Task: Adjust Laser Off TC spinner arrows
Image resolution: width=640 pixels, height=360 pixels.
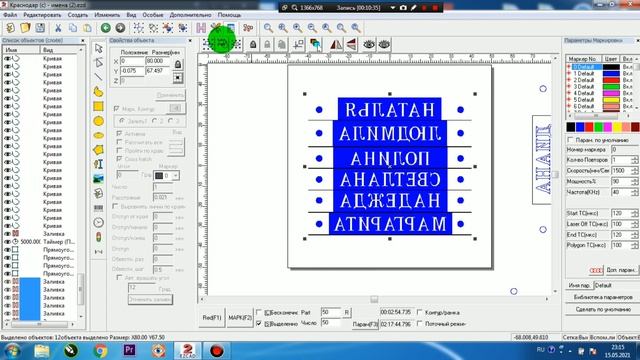Action: coord(634,224)
